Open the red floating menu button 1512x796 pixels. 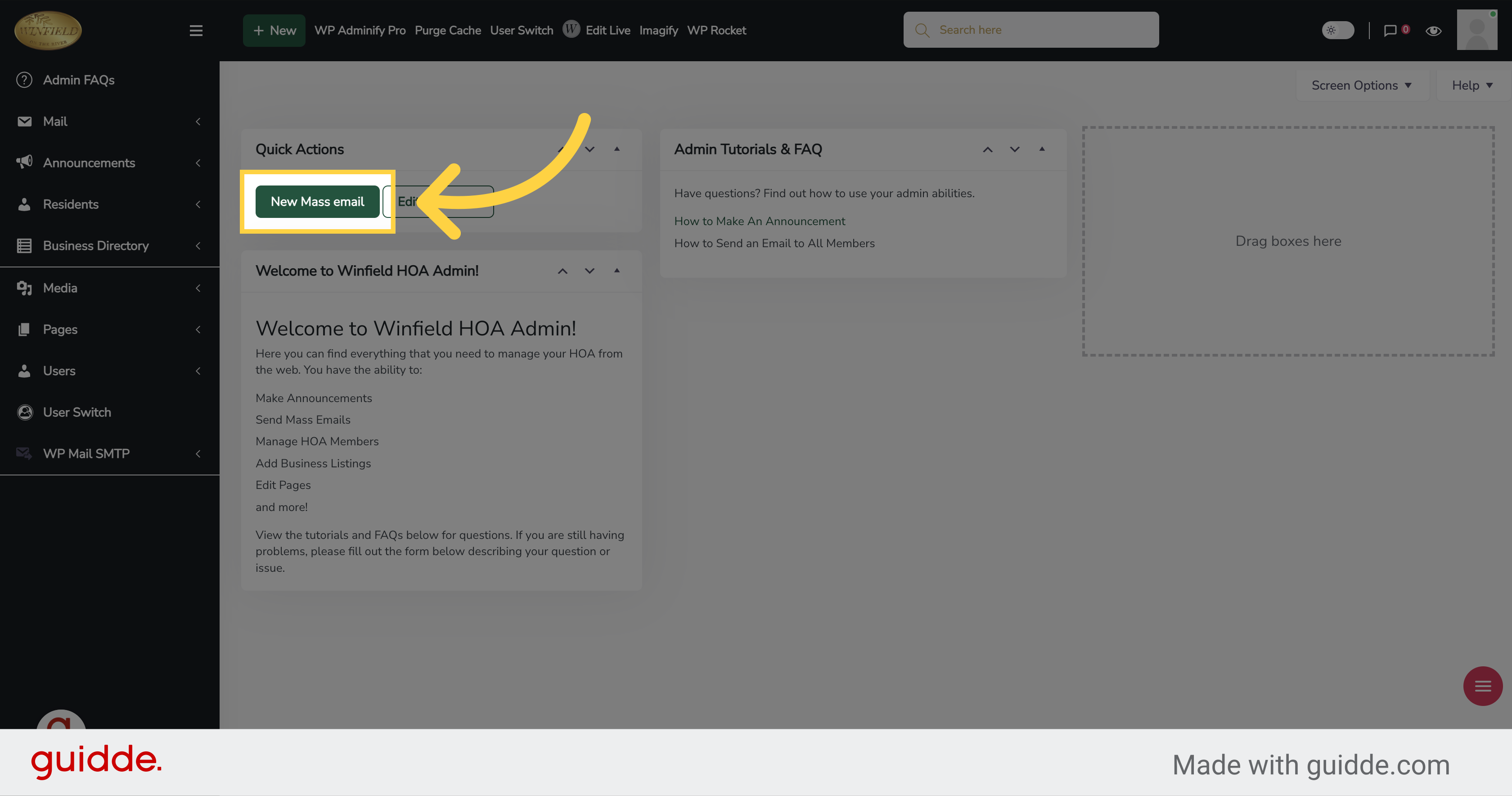click(1483, 686)
